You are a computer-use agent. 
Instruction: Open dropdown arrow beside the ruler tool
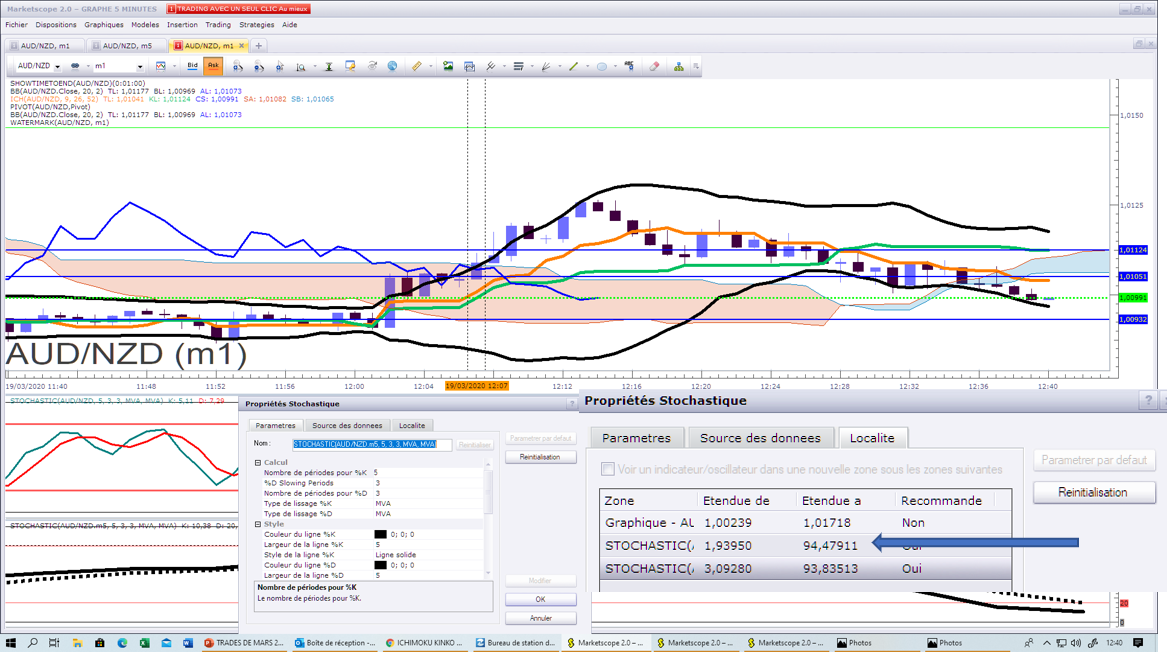[430, 66]
